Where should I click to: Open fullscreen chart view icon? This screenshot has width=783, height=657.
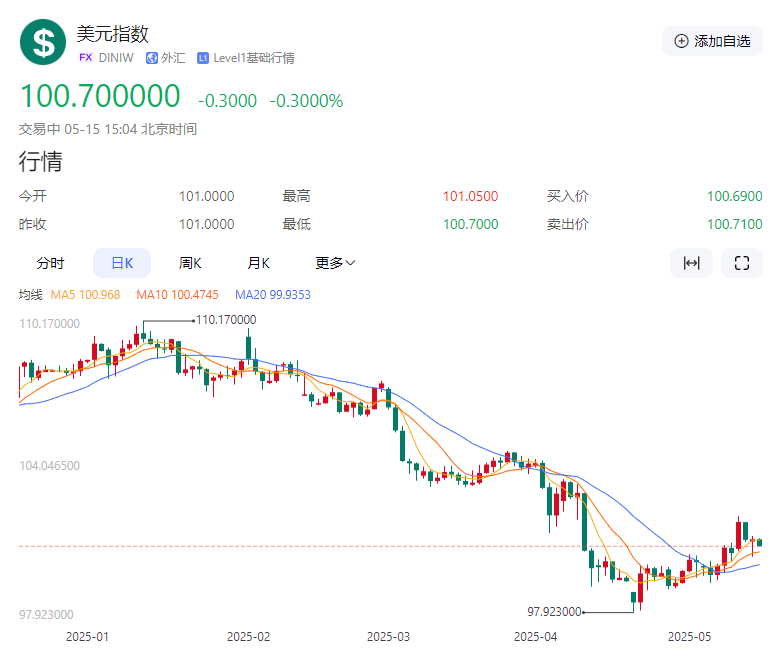pyautogui.click(x=742, y=263)
